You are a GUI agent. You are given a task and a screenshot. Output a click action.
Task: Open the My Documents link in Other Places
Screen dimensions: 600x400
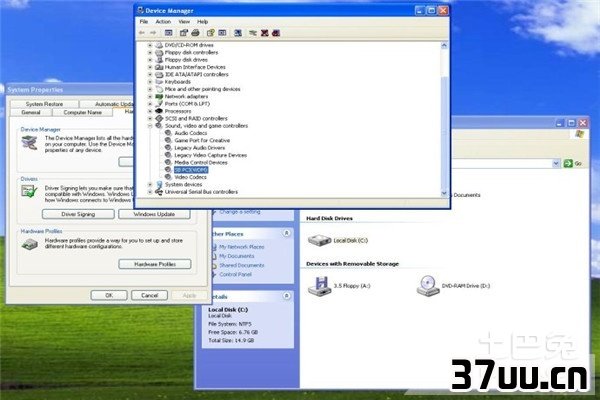pyautogui.click(x=236, y=256)
